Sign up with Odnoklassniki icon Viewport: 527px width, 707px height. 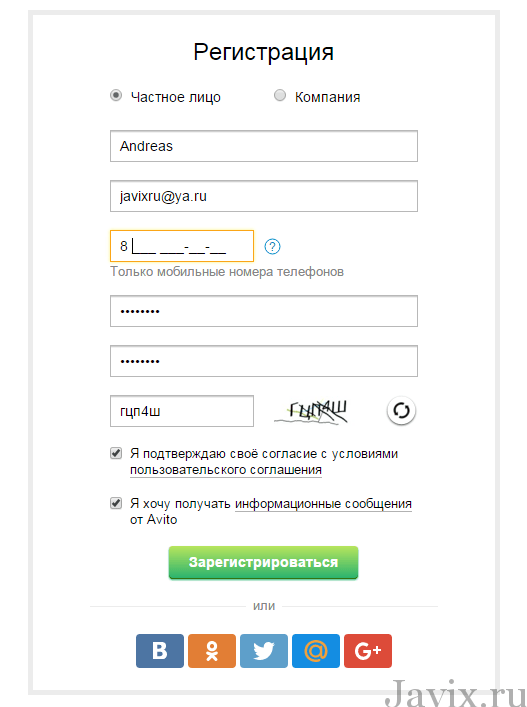pyautogui.click(x=212, y=651)
